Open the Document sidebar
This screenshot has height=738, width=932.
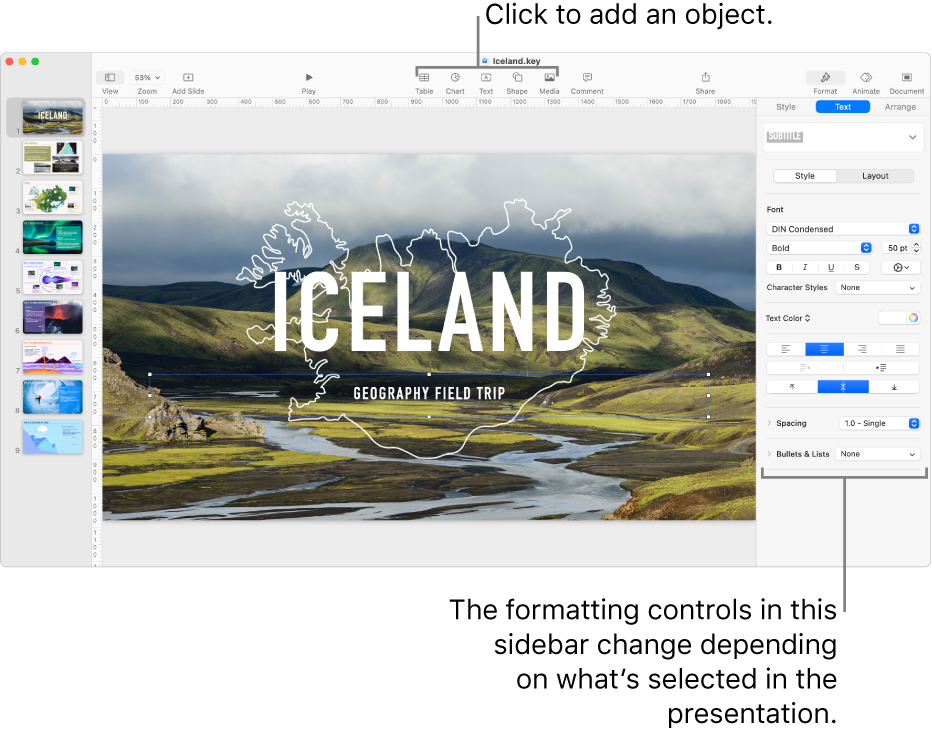click(907, 78)
